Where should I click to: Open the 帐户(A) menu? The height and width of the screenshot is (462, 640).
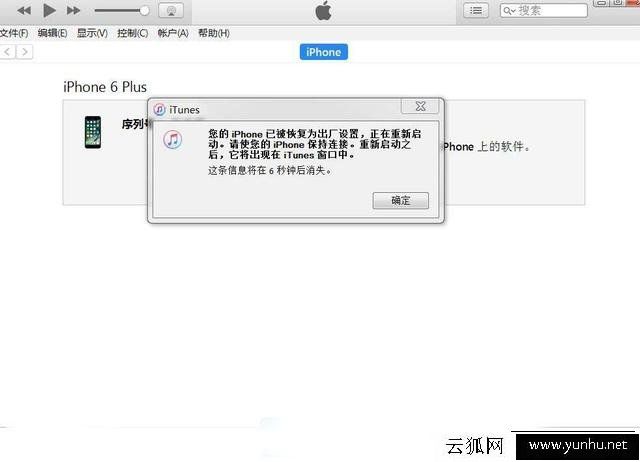coord(173,33)
